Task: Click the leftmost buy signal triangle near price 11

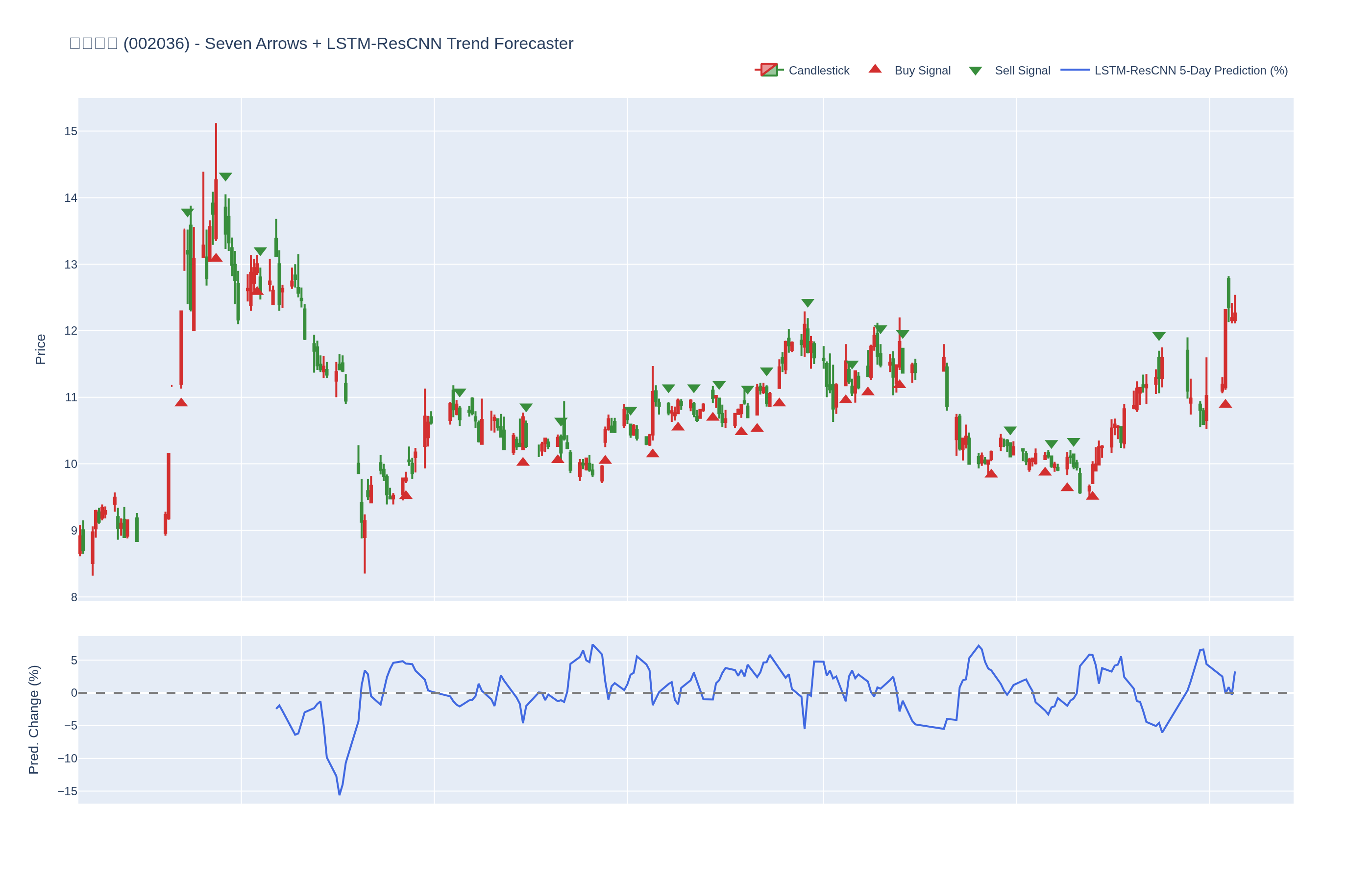Action: [x=181, y=403]
